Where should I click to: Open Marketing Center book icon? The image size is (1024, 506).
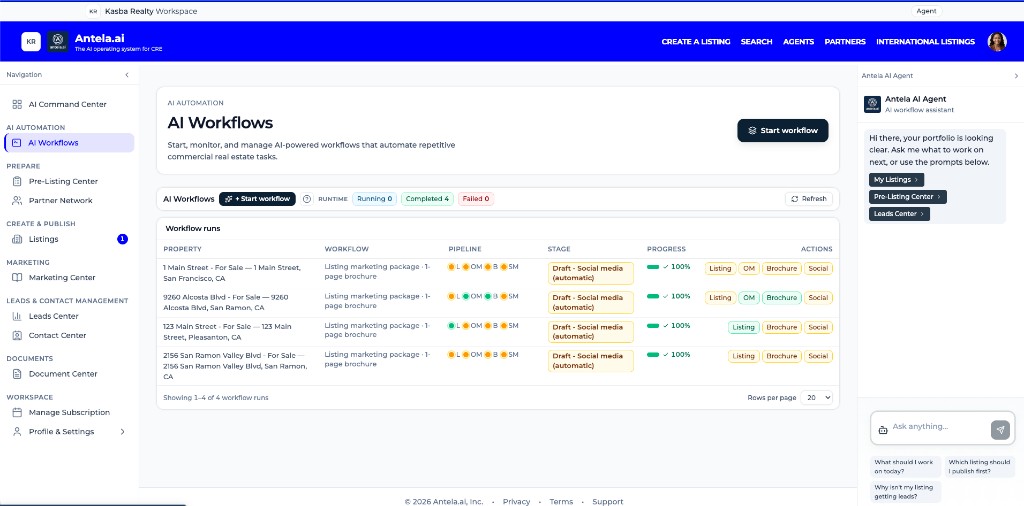point(17,277)
